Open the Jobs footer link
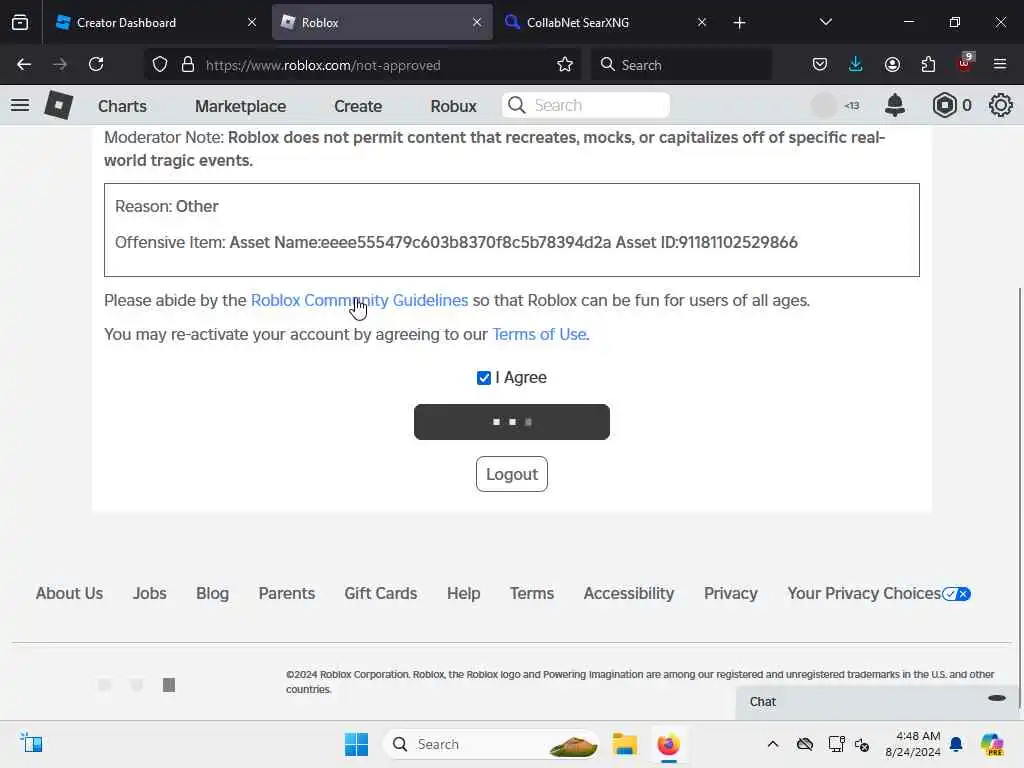 tap(150, 594)
